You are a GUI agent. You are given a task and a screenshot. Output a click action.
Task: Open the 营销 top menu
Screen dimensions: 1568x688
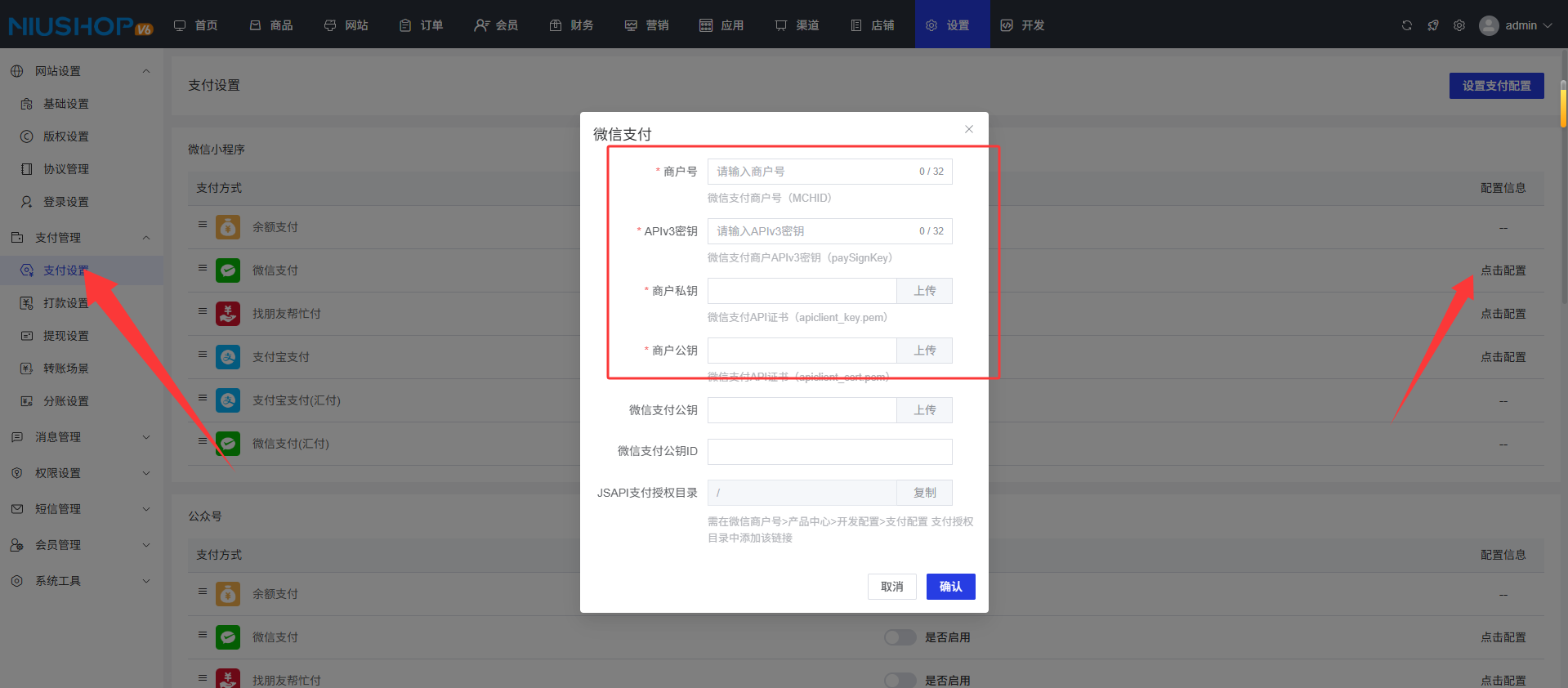646,25
